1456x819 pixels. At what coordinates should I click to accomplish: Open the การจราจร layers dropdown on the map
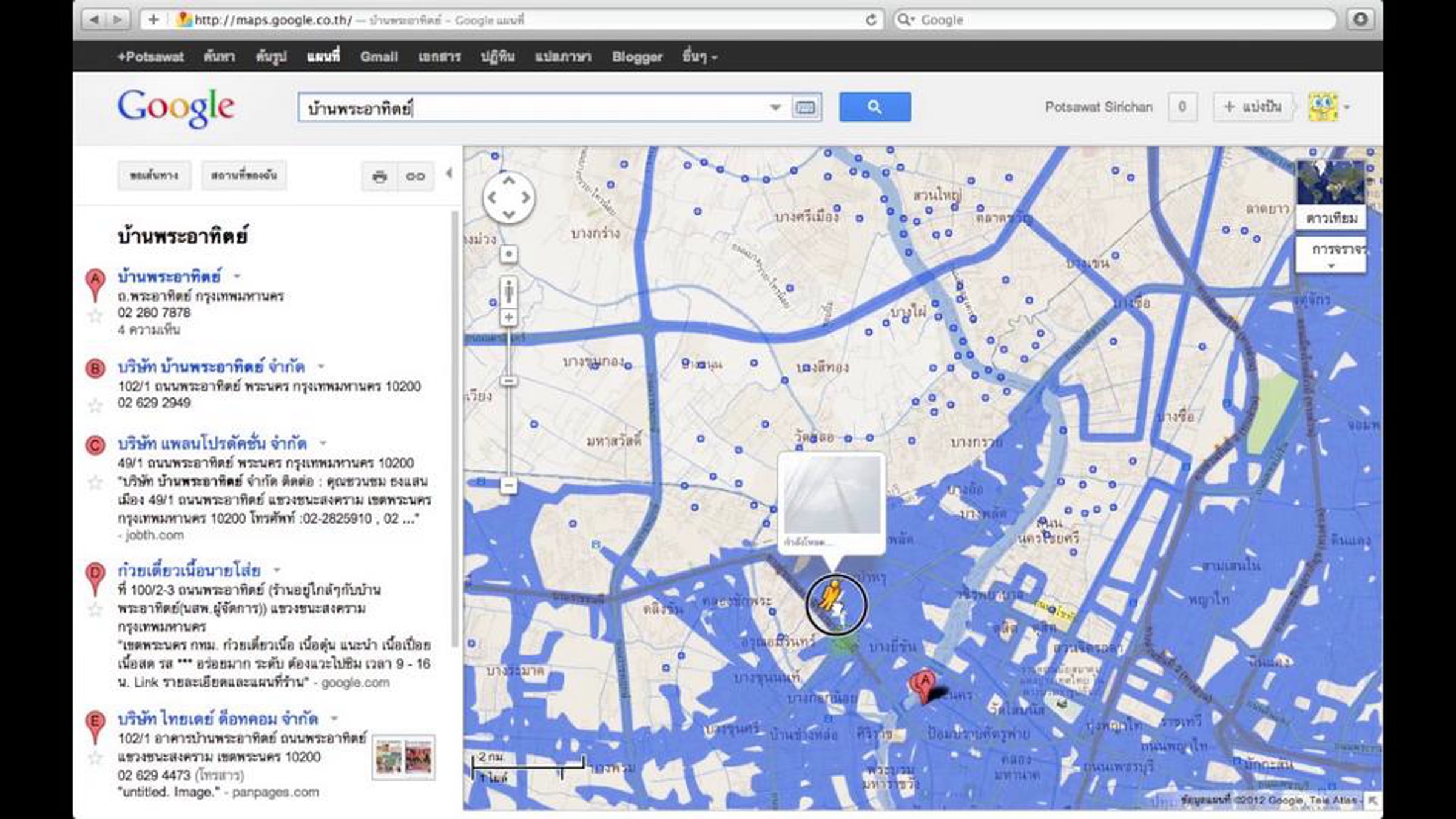(x=1331, y=255)
